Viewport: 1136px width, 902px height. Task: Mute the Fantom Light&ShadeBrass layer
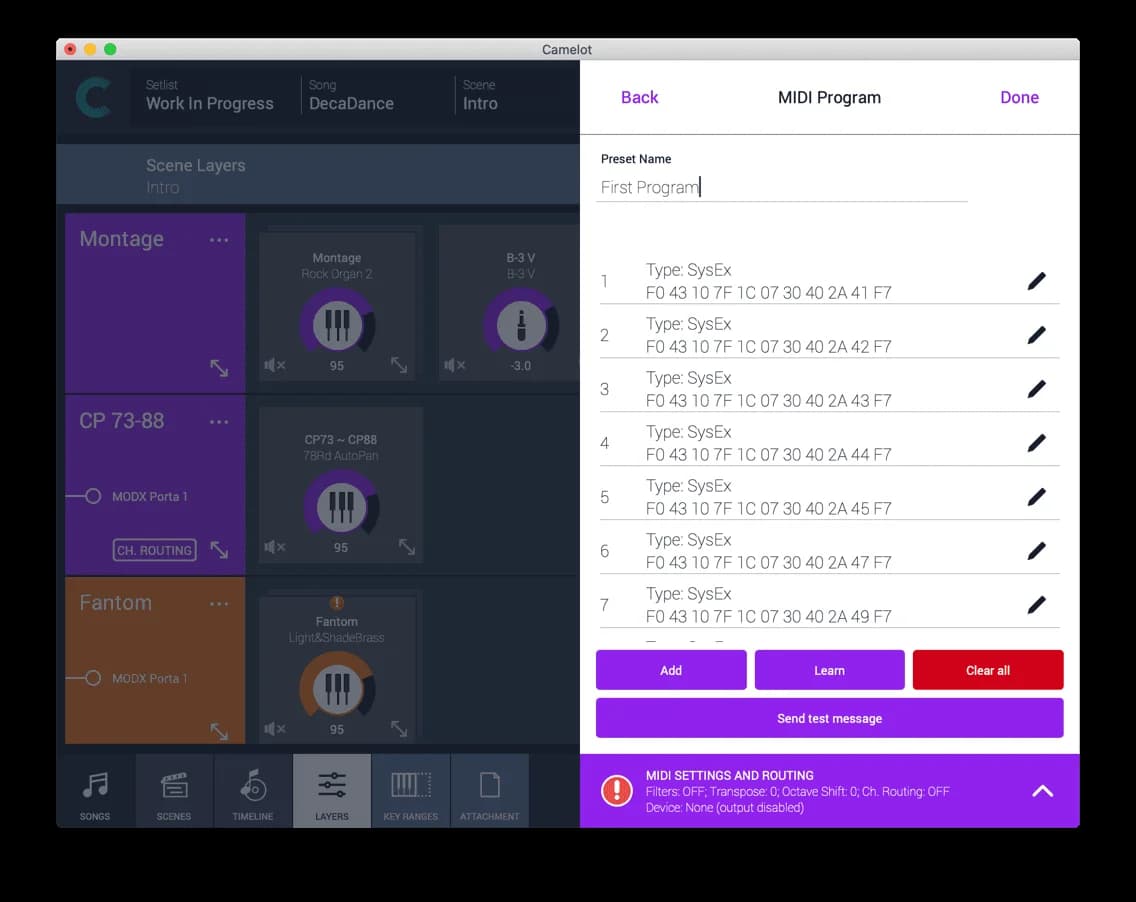(273, 729)
